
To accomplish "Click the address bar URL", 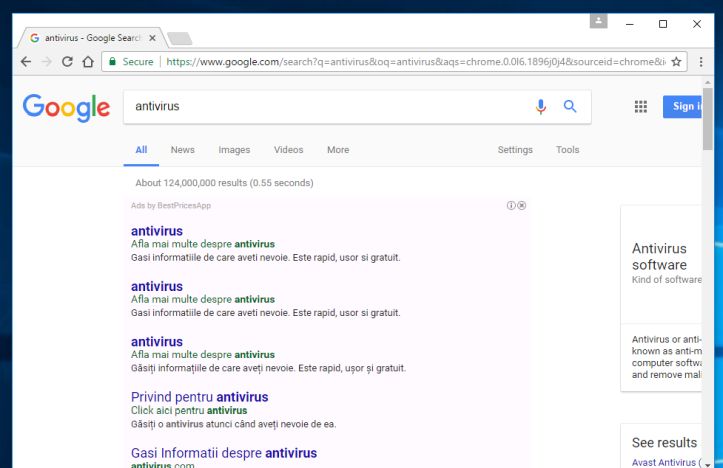I will coord(415,61).
